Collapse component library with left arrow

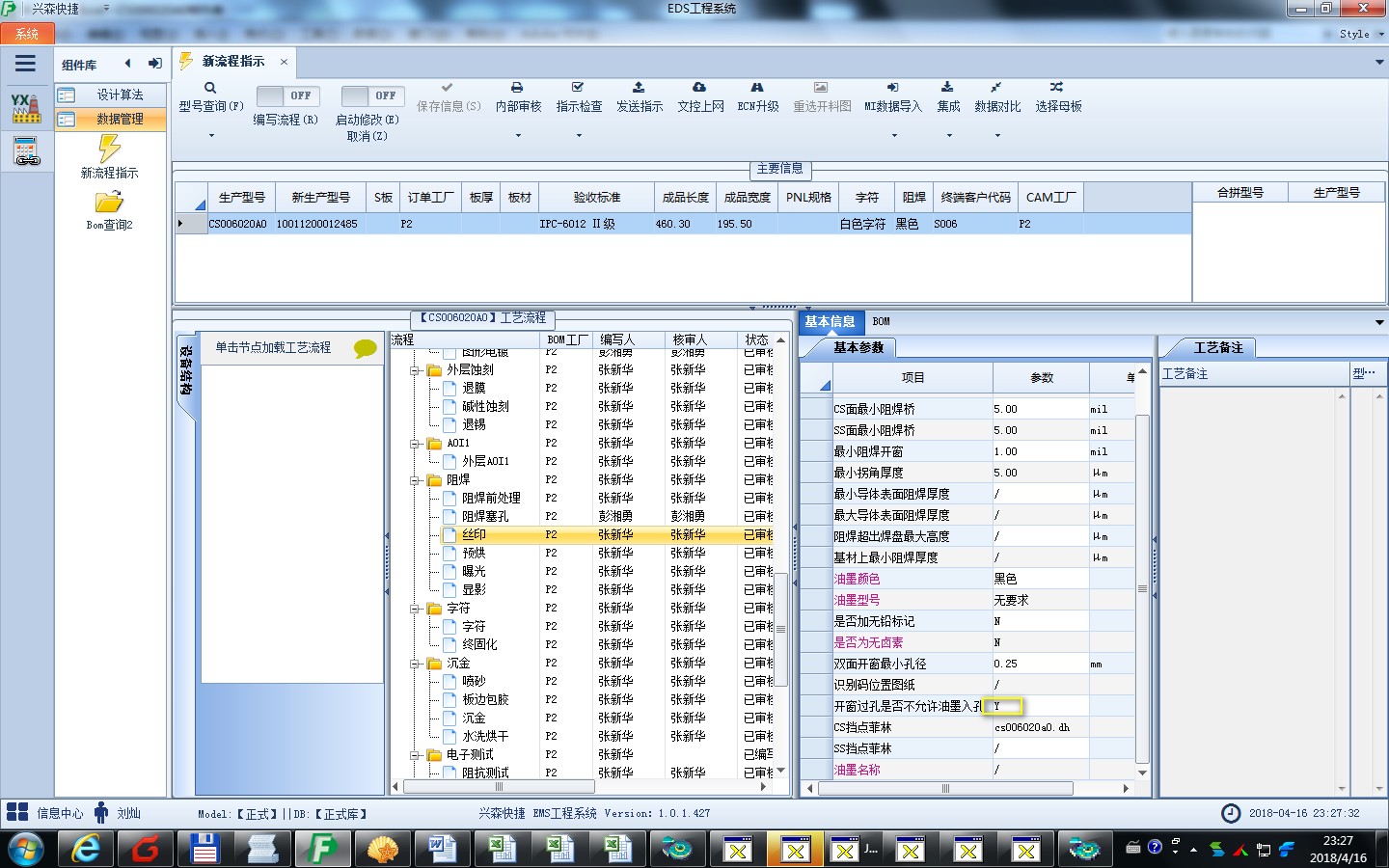[x=127, y=64]
